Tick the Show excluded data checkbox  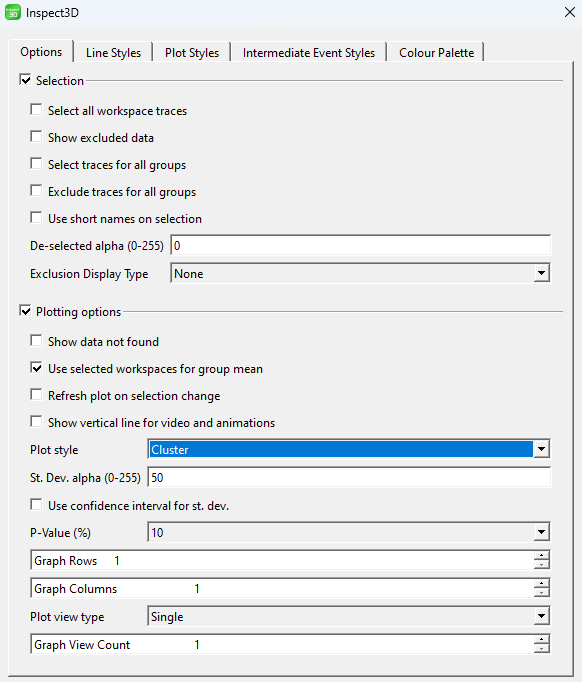(37, 137)
